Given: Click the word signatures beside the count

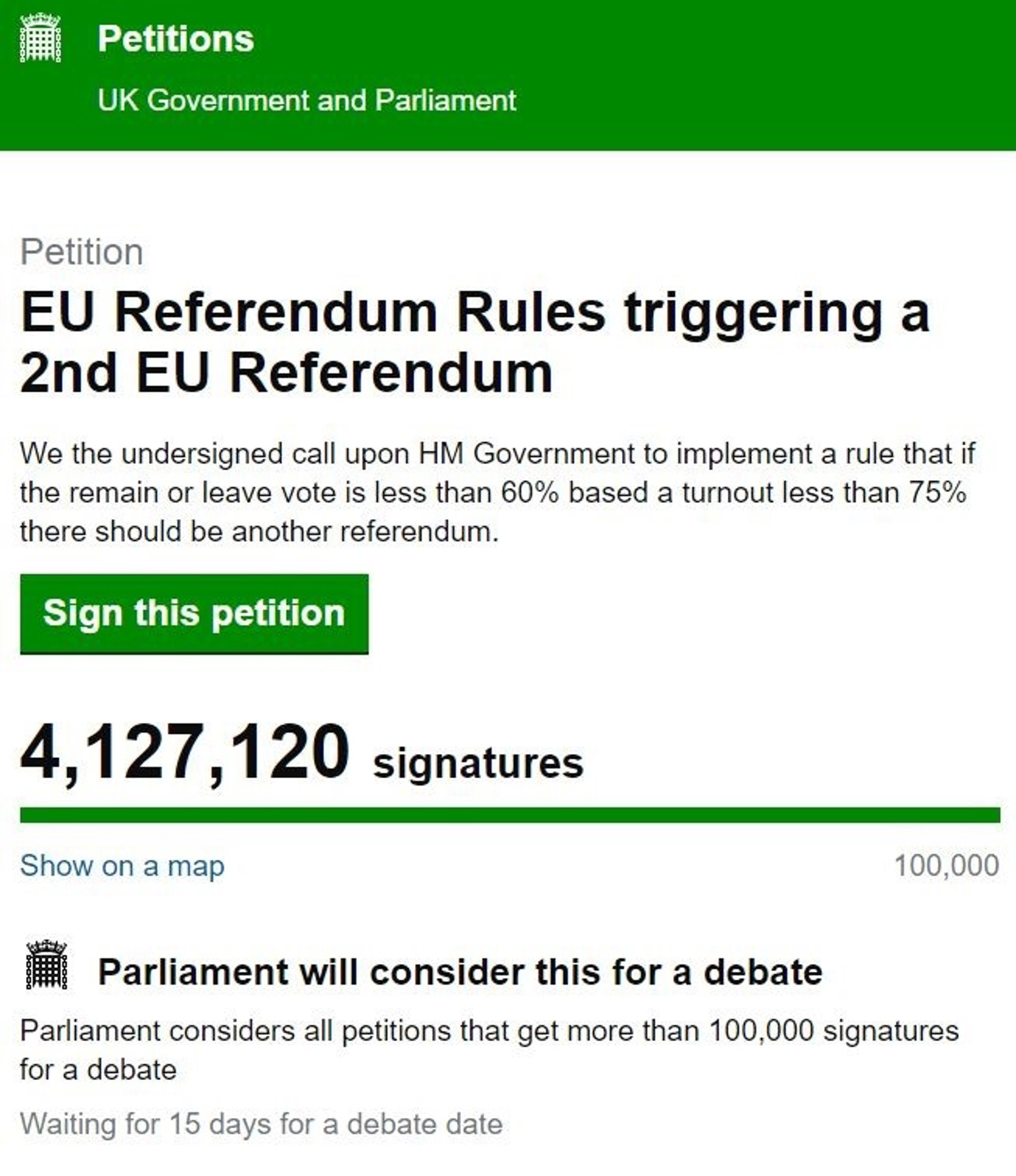Looking at the screenshot, I should click(478, 763).
